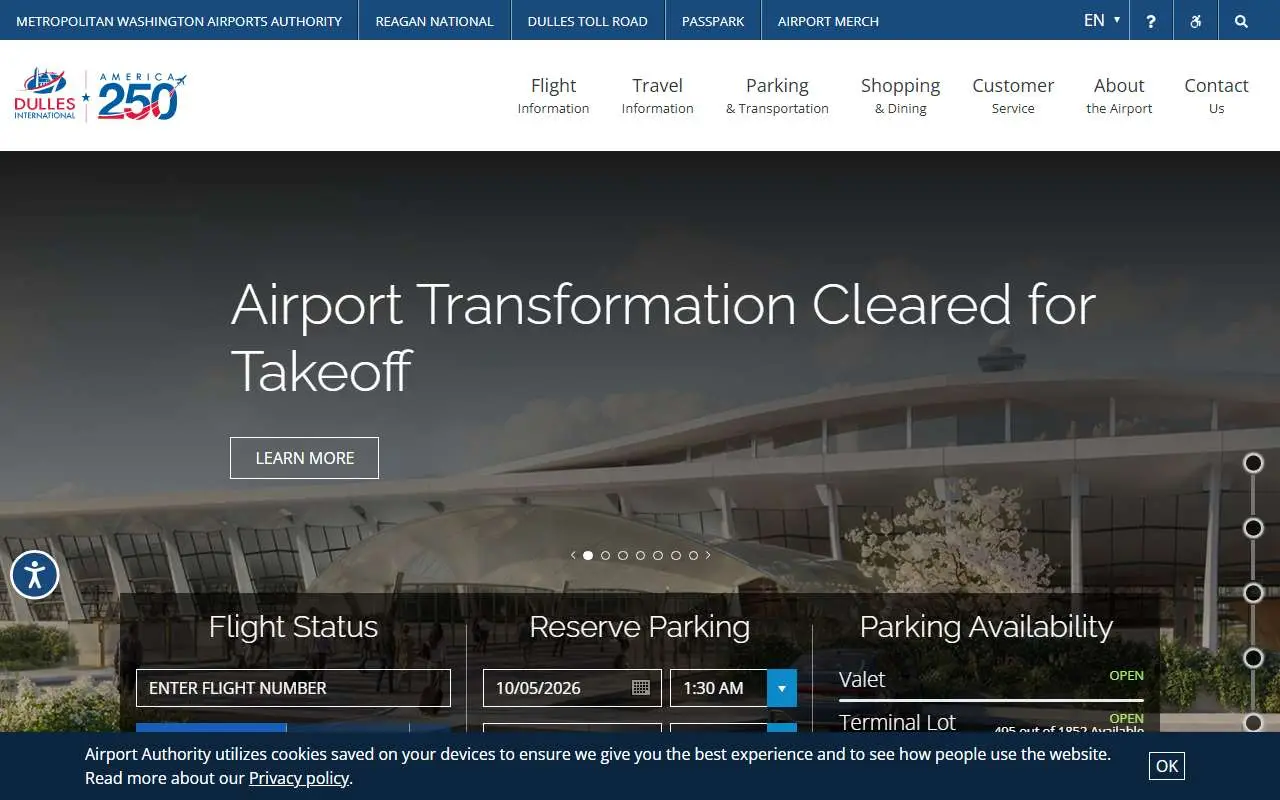The image size is (1280, 800).
Task: Click the Dulles International America 250 logo
Action: point(100,96)
